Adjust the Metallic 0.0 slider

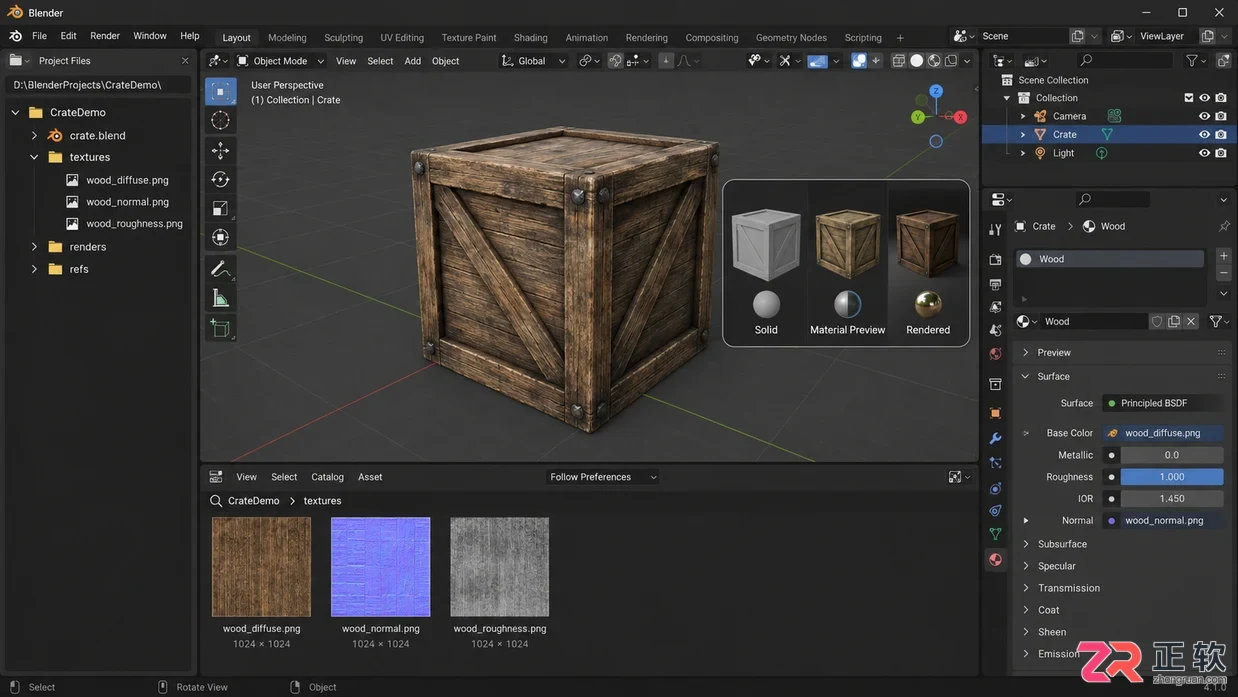pyautogui.click(x=1172, y=455)
